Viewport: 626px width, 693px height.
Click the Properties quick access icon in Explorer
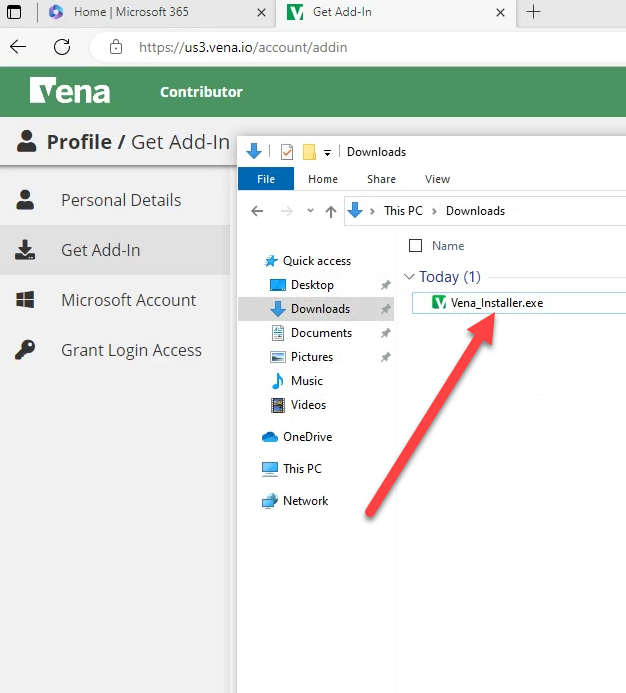point(287,152)
